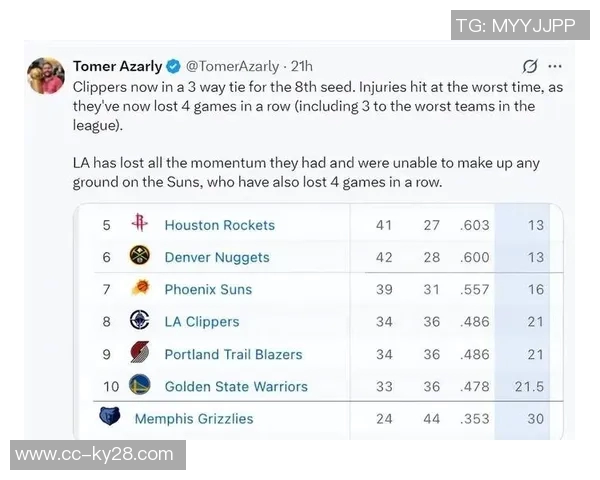Screen dimensions: 600x480
Task: Click the Phoenix Suns logo
Action: [139, 289]
